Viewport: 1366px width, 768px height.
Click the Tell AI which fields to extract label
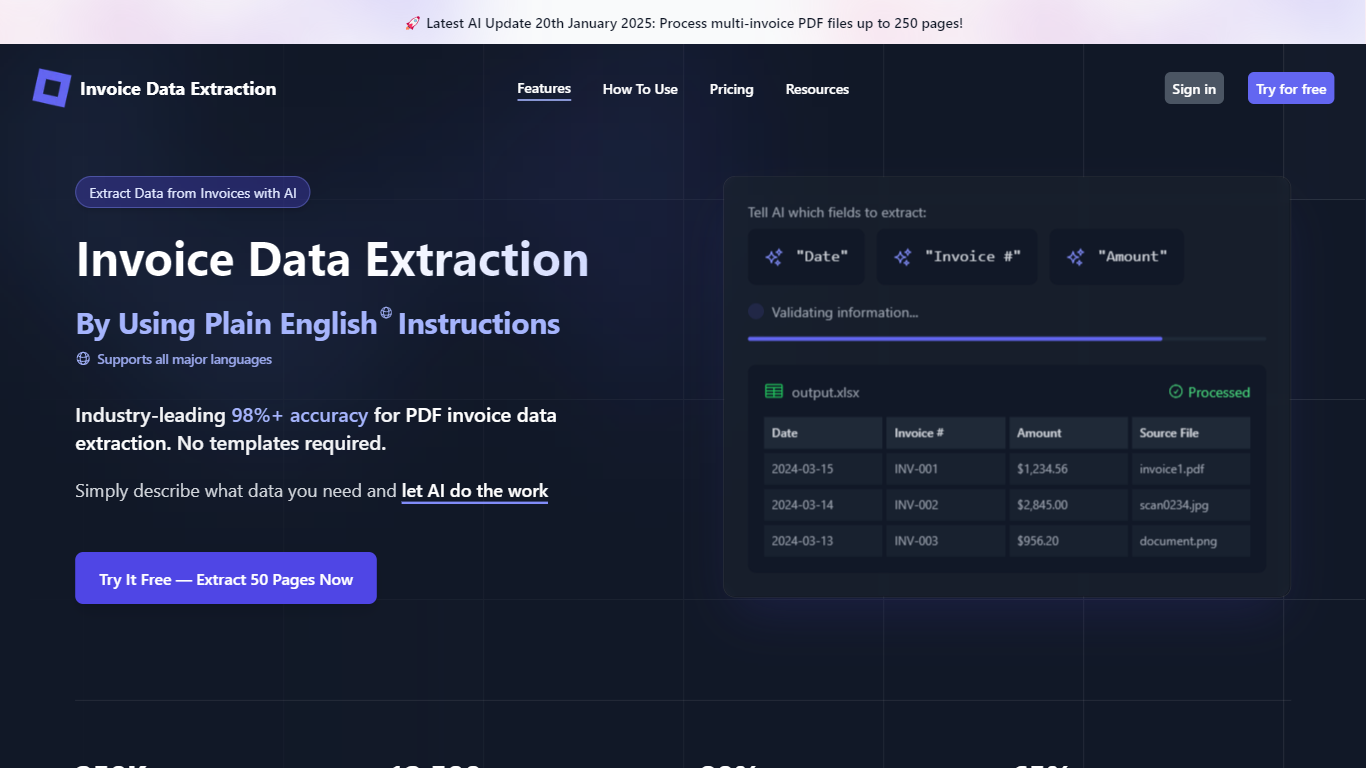[x=837, y=212]
